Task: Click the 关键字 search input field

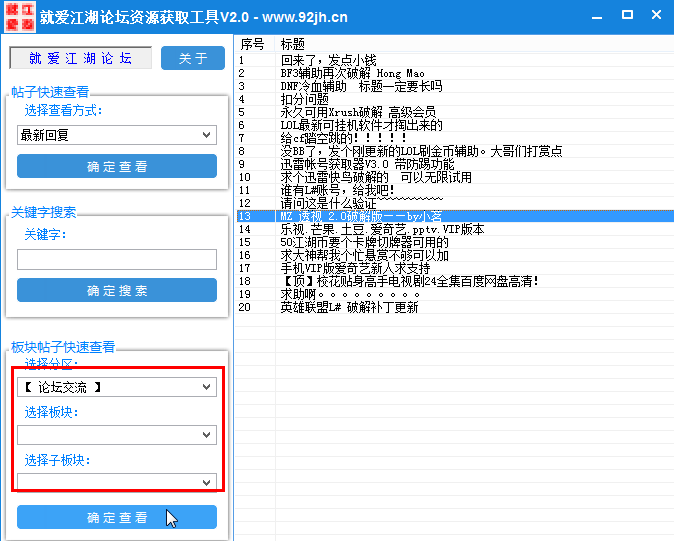Action: [x=117, y=259]
